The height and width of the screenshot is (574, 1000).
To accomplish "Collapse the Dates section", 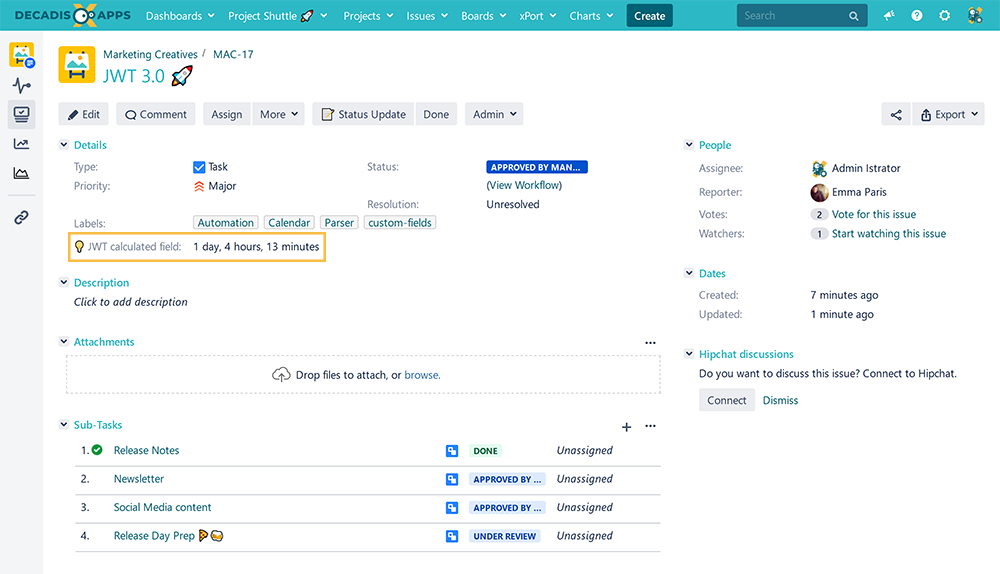I will tap(689, 273).
